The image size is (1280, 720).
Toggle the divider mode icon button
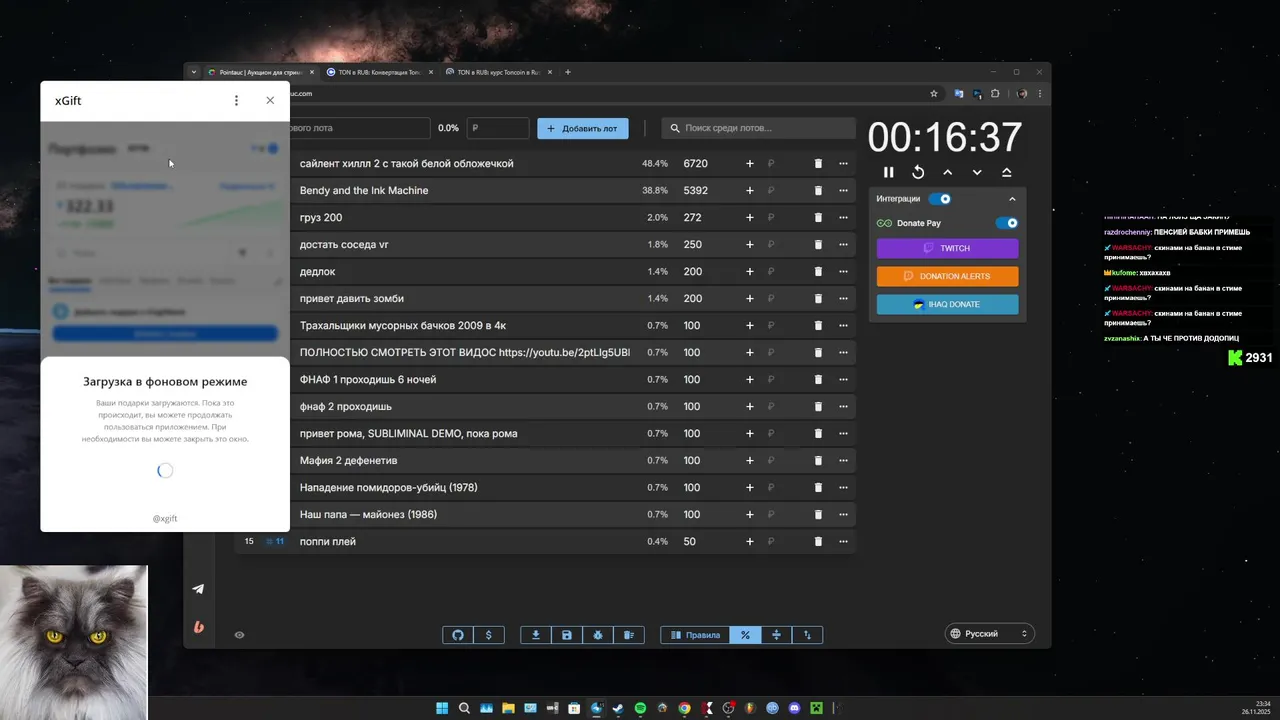(776, 635)
